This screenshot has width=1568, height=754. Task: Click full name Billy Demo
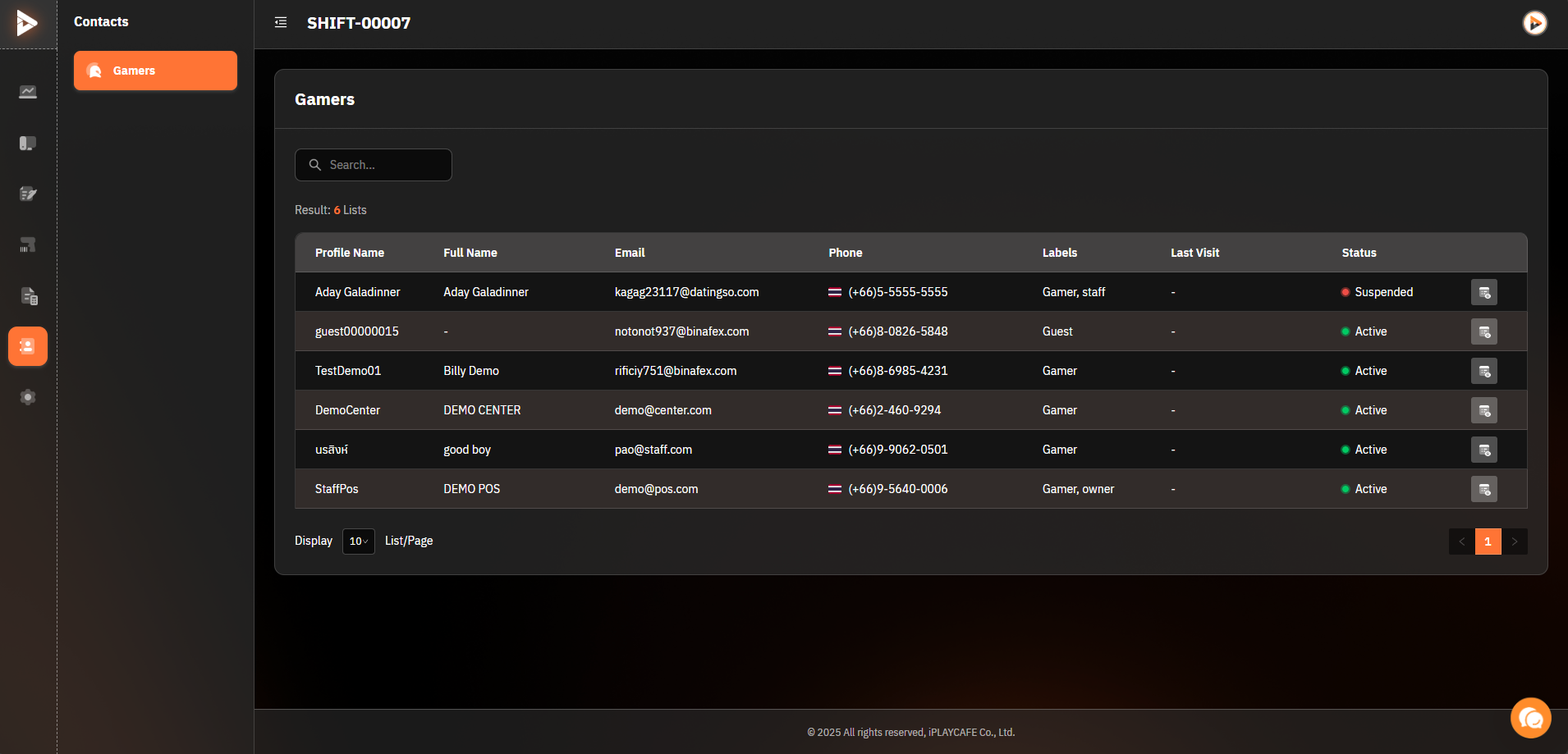(x=471, y=371)
